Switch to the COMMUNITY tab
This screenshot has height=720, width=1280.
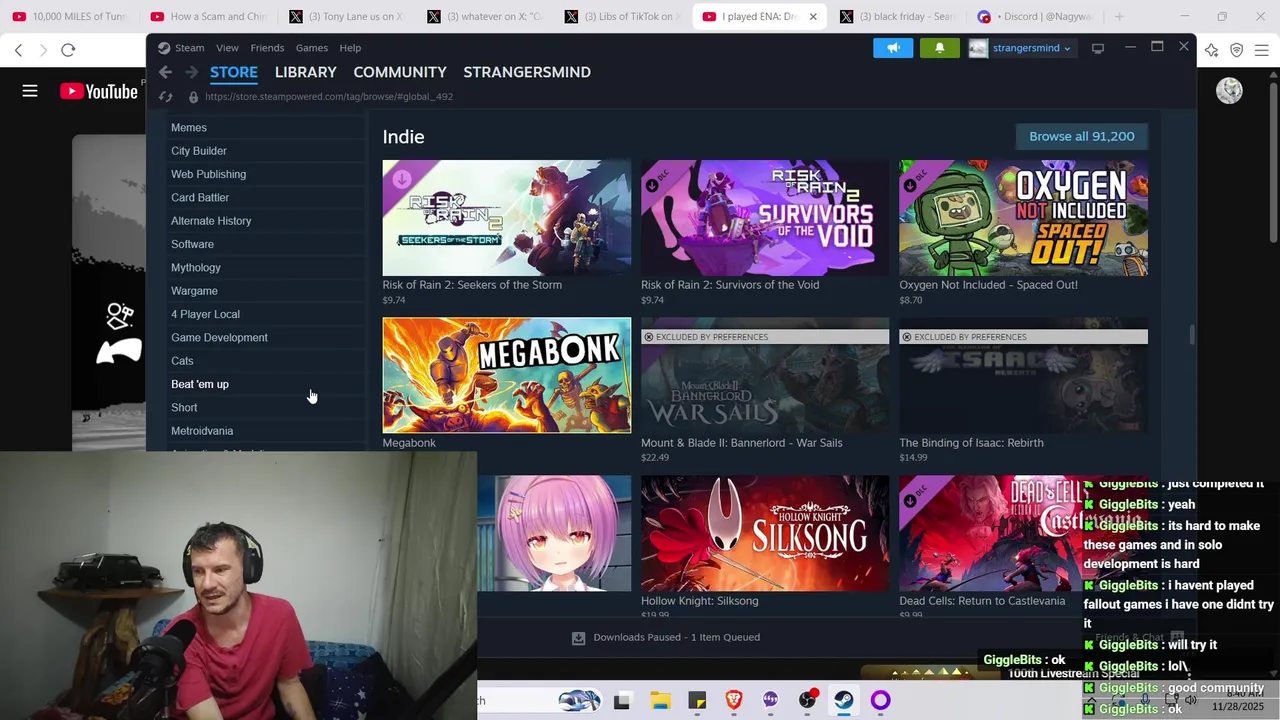(400, 72)
